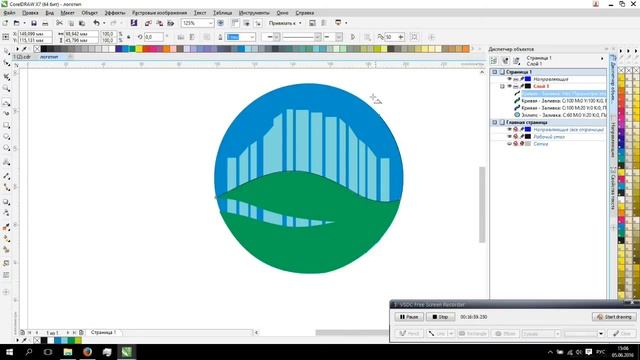
Task: Collapse the Главная страница tree node
Action: 495,122
